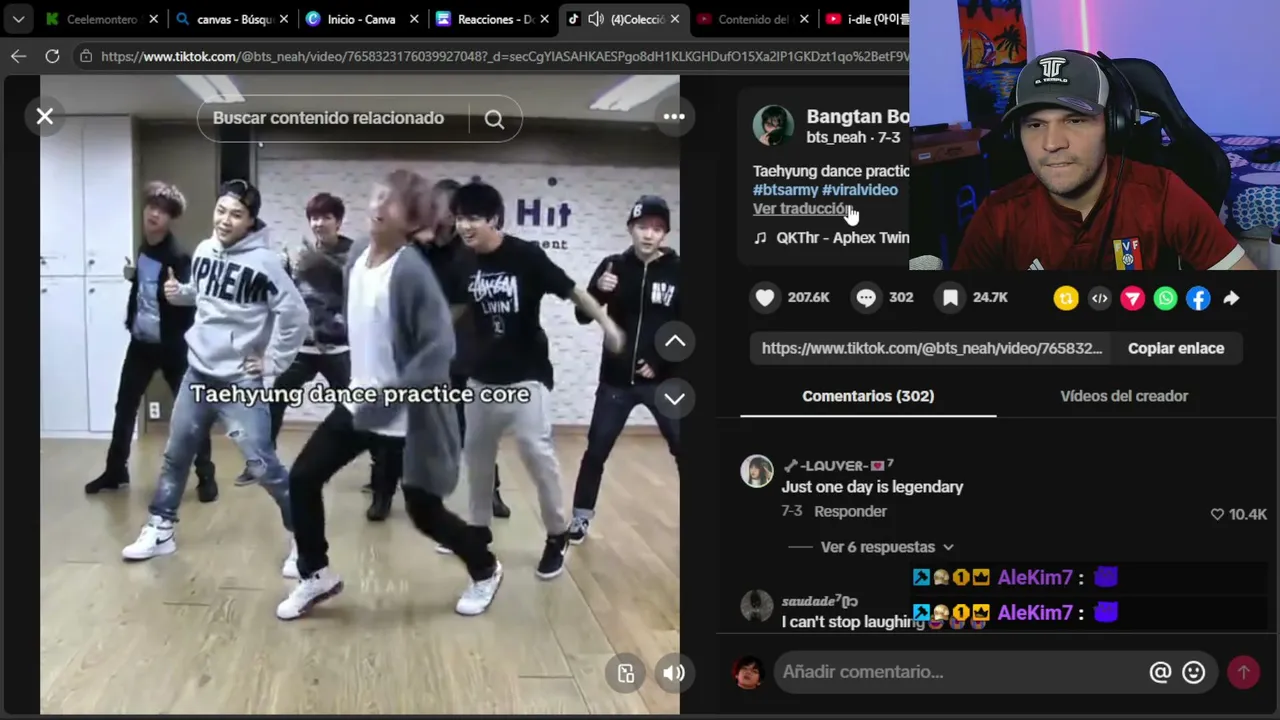Click the 24.7K saves count
The height and width of the screenshot is (720, 1280).
[990, 298]
